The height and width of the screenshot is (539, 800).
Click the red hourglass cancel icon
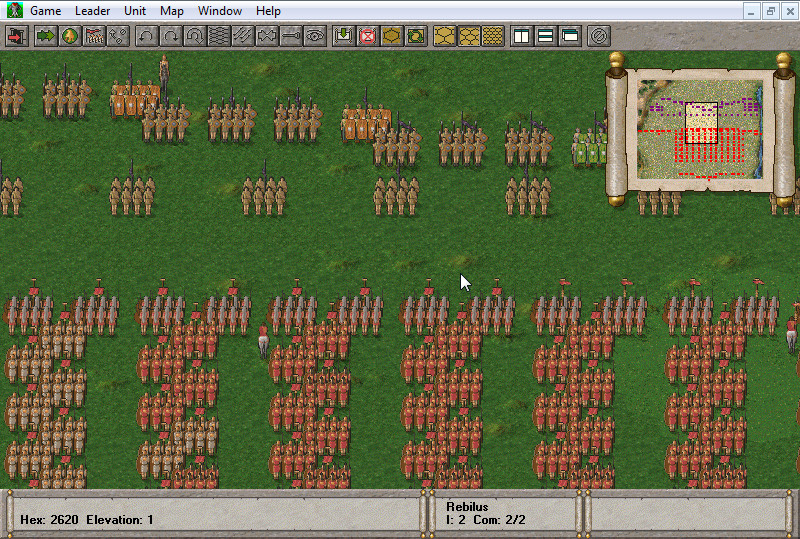pyautogui.click(x=367, y=36)
